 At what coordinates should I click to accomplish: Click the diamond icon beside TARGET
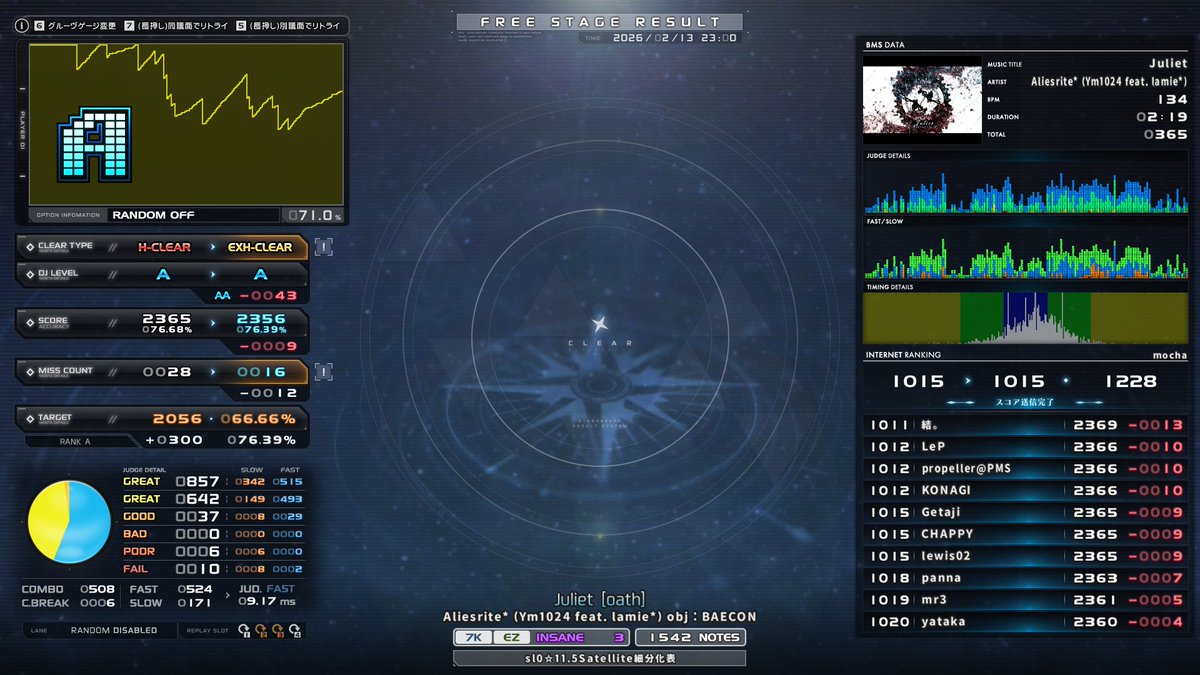coord(30,418)
